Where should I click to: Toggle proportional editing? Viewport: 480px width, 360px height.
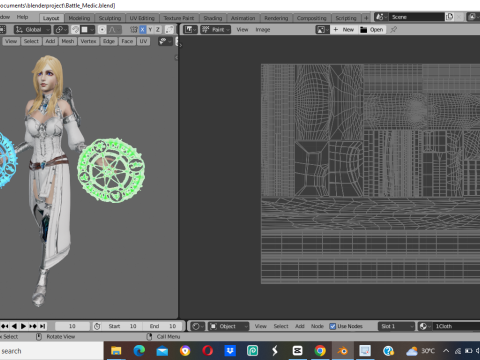(x=102, y=30)
